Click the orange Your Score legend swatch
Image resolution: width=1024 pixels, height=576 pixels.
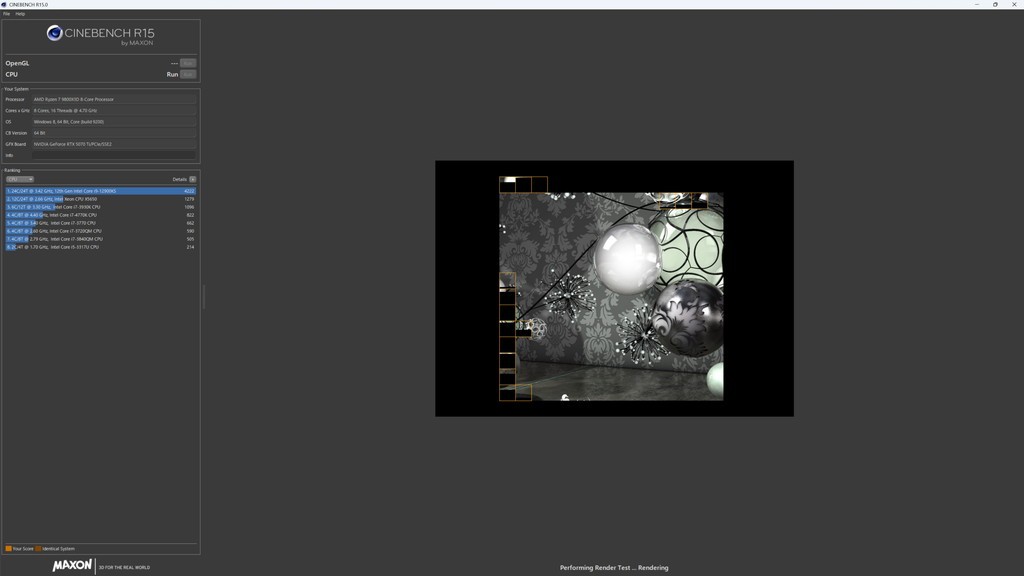pos(8,549)
